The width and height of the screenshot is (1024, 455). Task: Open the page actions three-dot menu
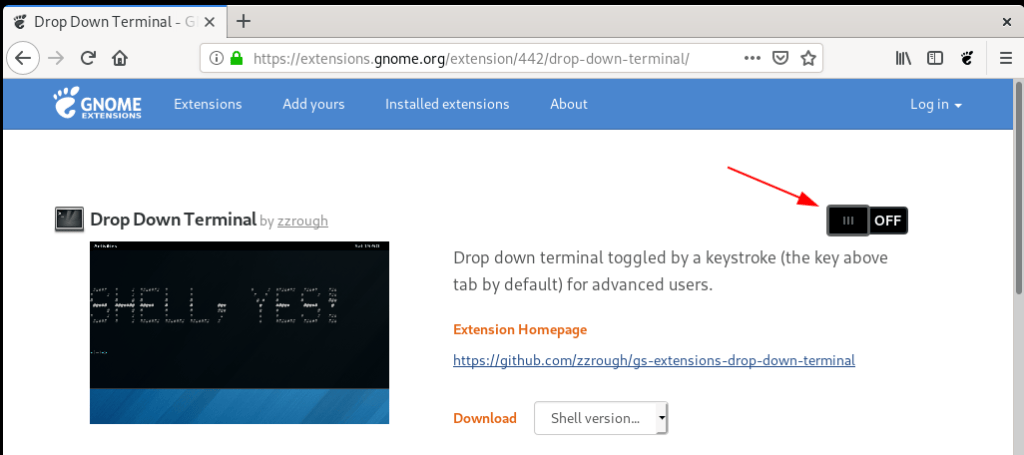click(753, 58)
